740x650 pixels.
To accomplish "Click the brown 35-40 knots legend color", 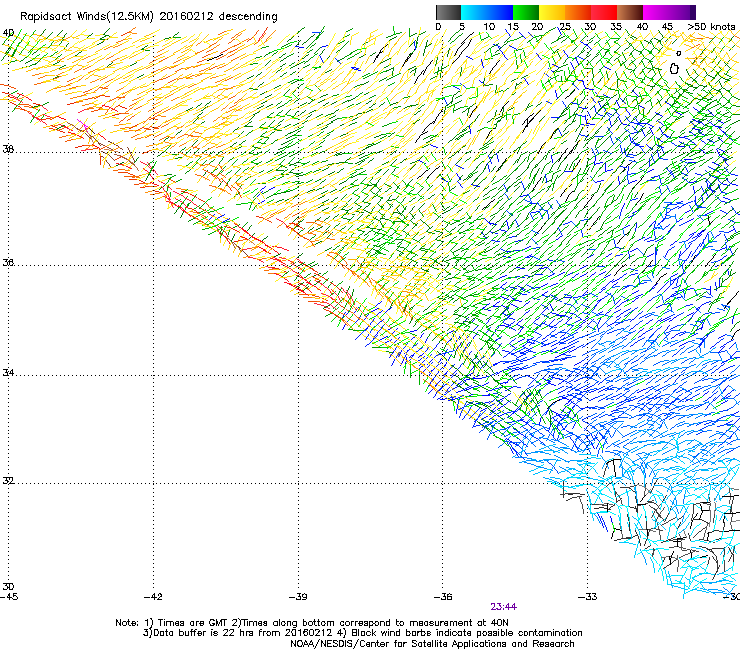I will point(630,12).
